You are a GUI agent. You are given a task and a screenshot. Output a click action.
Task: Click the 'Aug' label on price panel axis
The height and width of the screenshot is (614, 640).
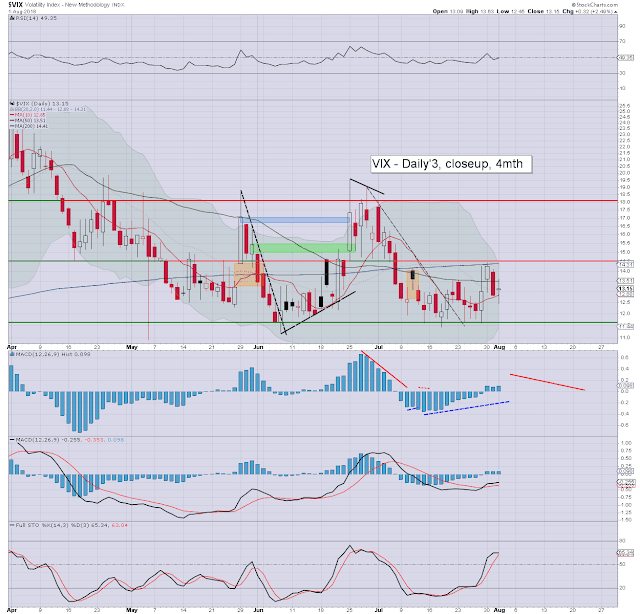(x=500, y=347)
